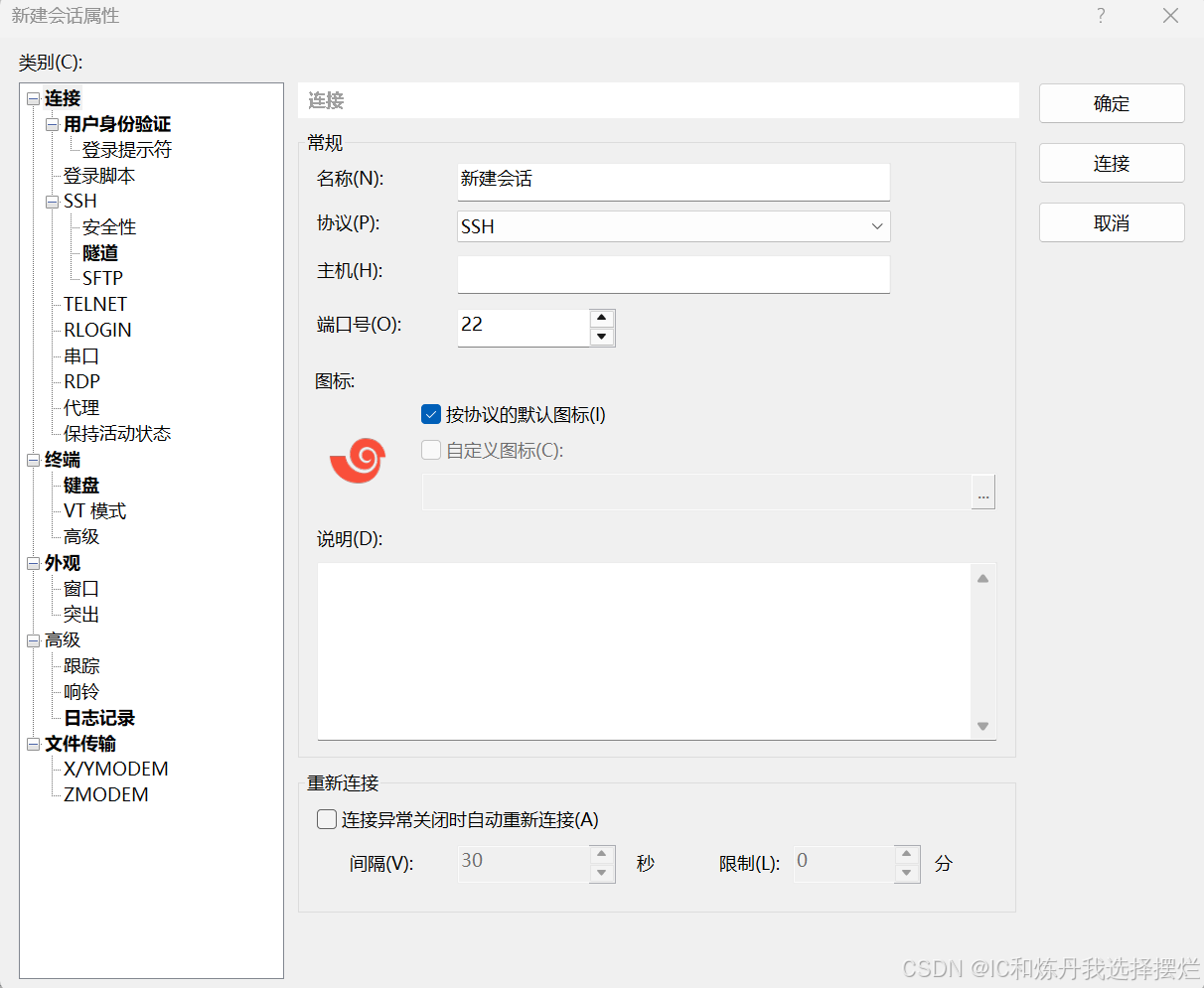The image size is (1204, 988).
Task: Select 登录脚本 in the category tree
Action: point(99,176)
